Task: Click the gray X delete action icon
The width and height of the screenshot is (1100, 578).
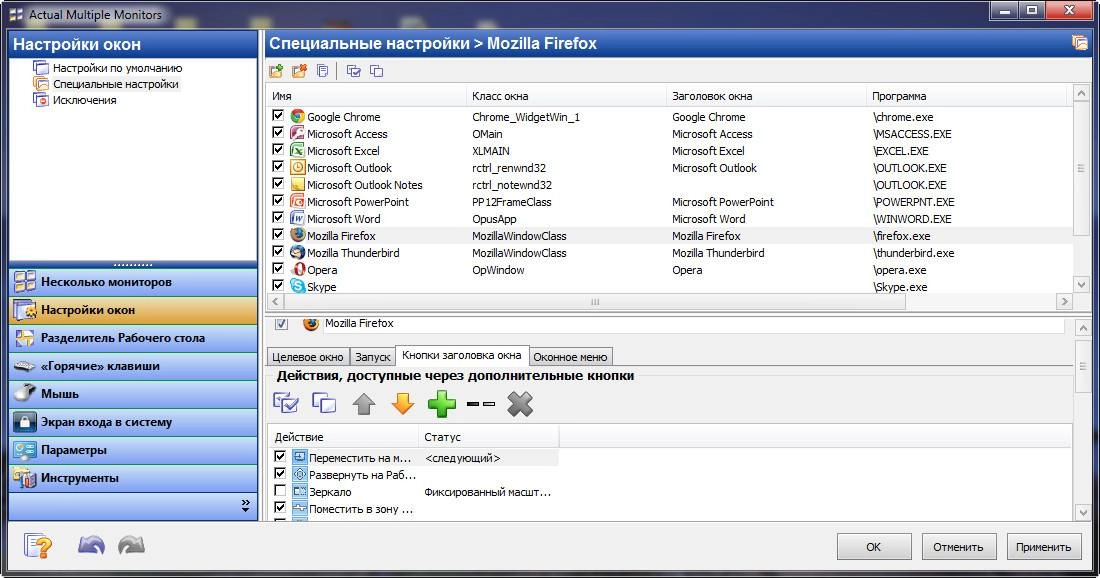Action: click(520, 404)
